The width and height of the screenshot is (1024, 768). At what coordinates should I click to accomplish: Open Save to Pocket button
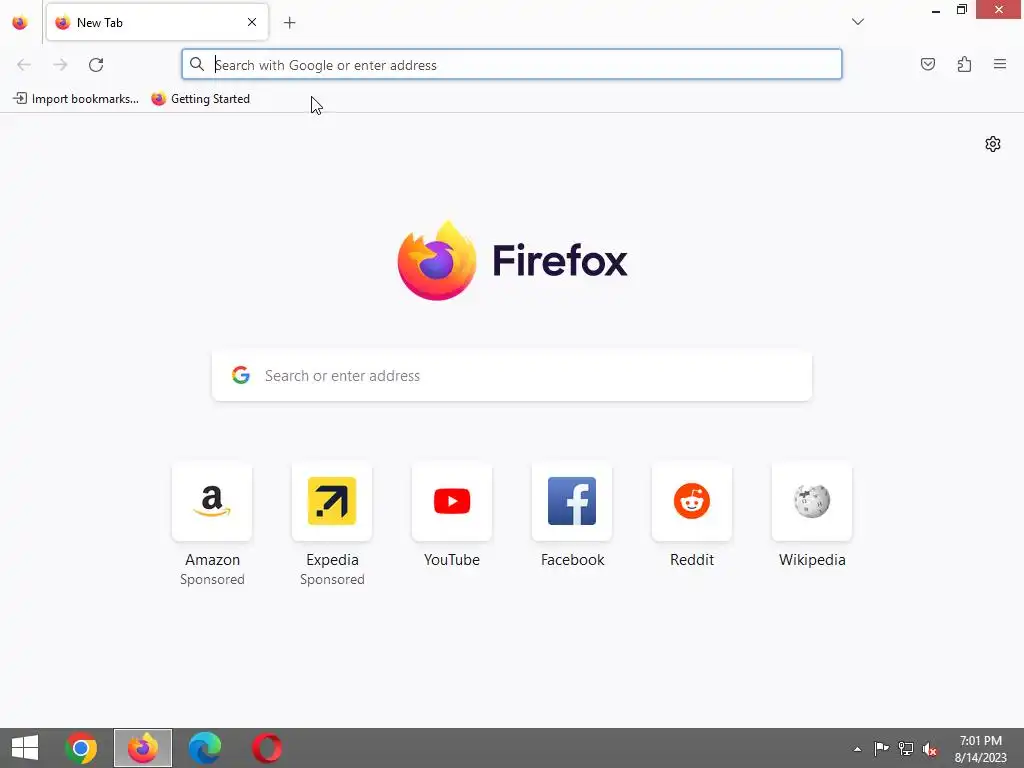tap(927, 64)
